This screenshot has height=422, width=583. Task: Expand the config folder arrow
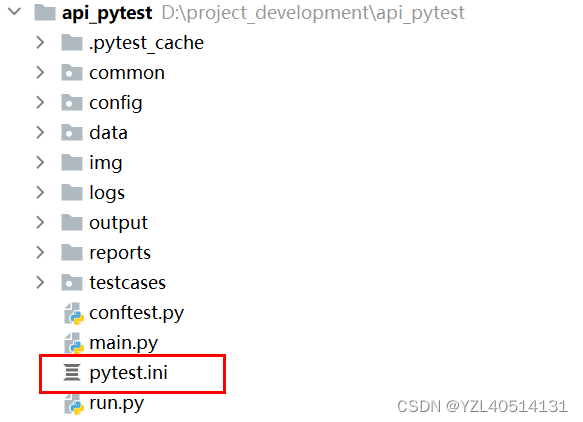40,103
